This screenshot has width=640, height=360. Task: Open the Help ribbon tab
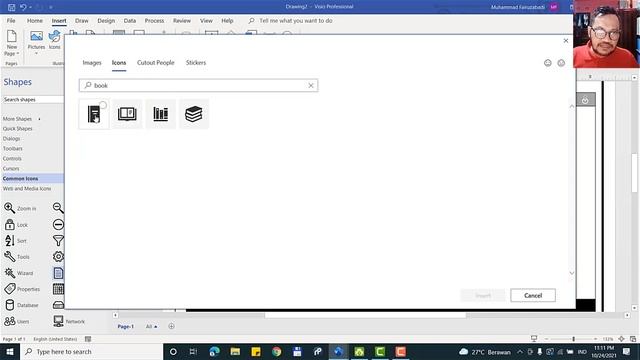coord(227,20)
